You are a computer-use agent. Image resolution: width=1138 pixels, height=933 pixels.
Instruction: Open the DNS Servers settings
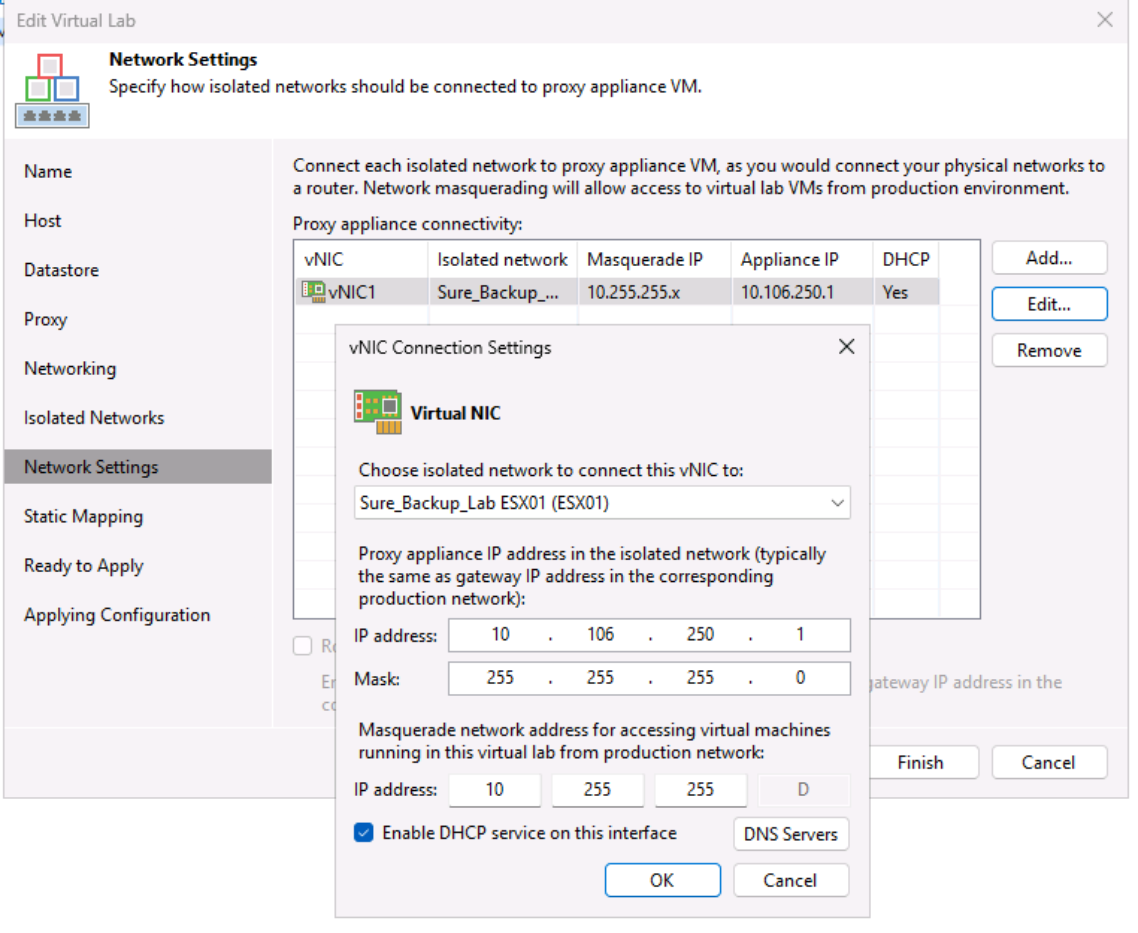coord(790,834)
